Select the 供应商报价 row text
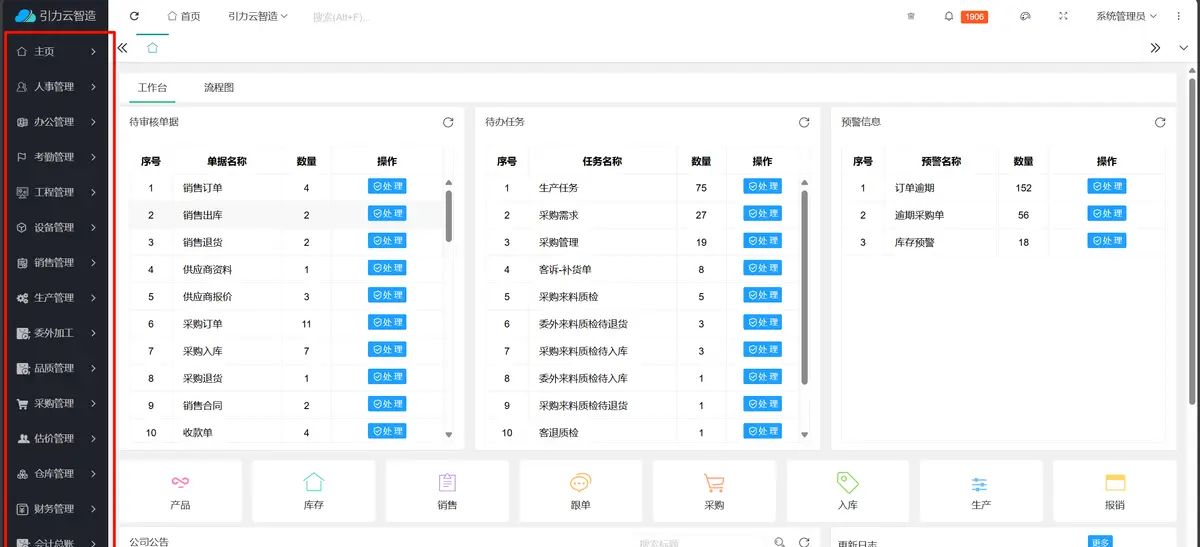 pyautogui.click(x=207, y=296)
